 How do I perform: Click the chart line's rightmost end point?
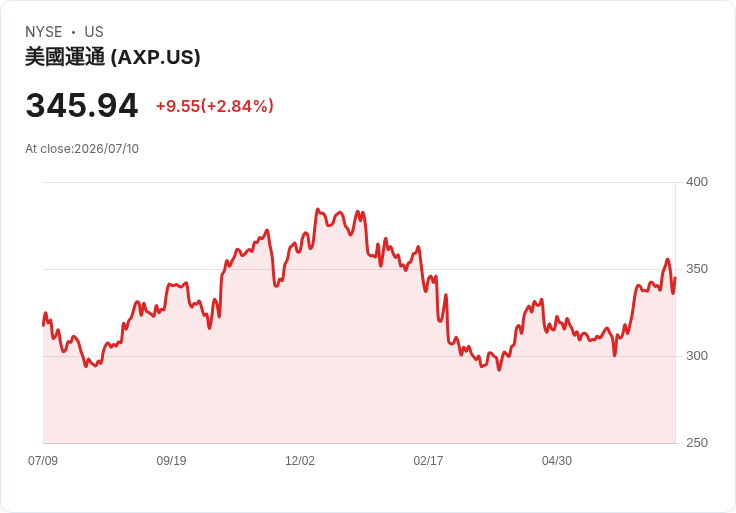click(x=675, y=278)
